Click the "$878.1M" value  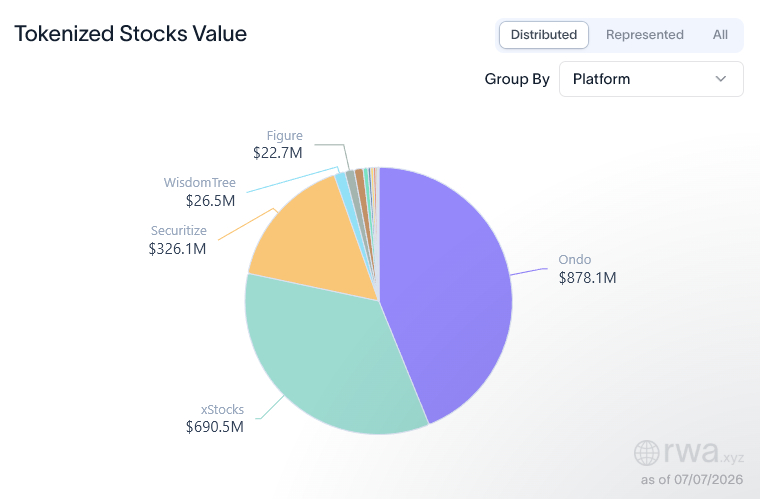(x=587, y=278)
